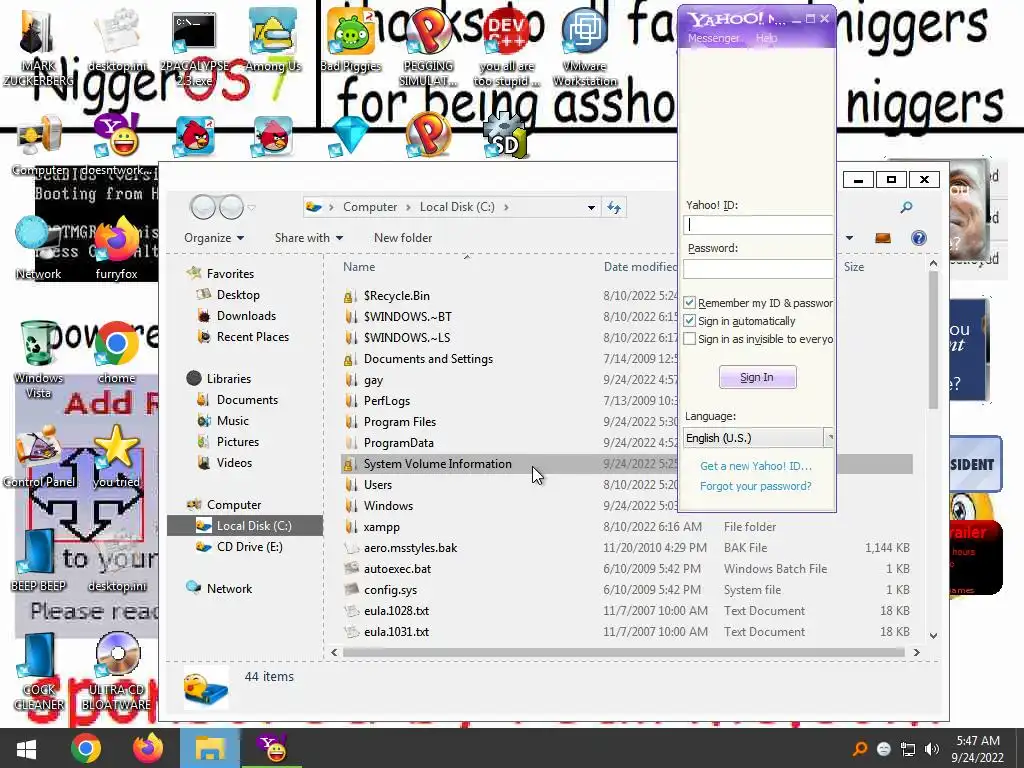Image resolution: width=1024 pixels, height=768 pixels.
Task: Open Firefox from the taskbar
Action: click(148, 748)
